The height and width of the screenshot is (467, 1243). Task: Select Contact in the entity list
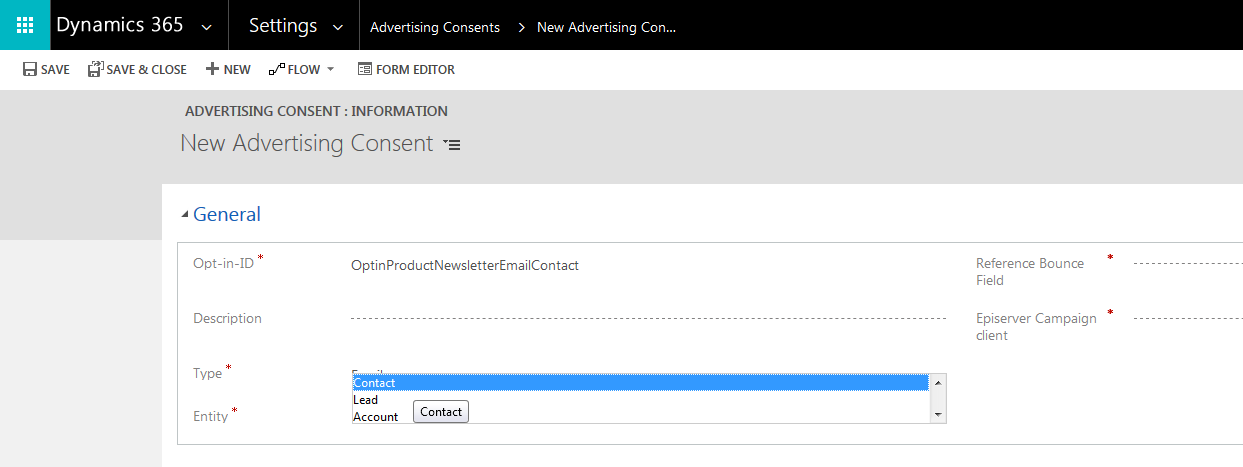[x=640, y=383]
